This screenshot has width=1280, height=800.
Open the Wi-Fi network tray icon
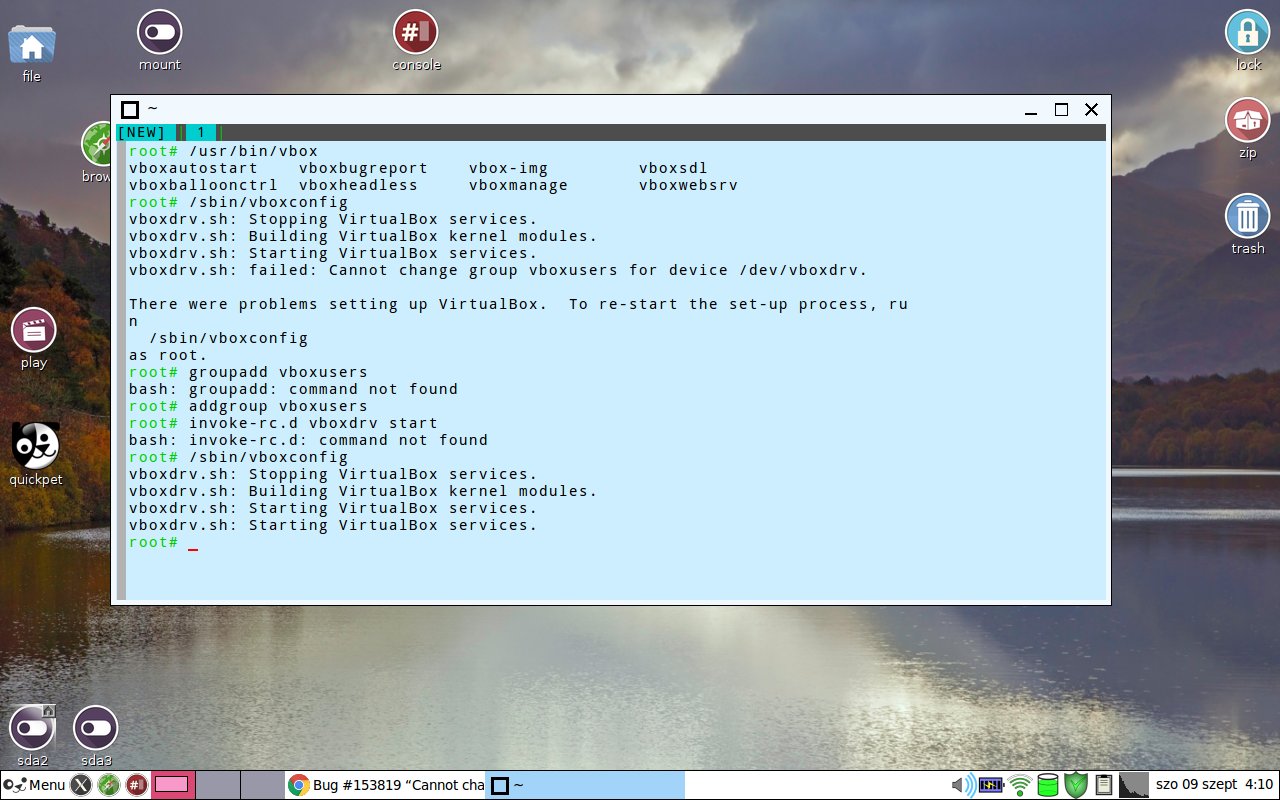1020,785
